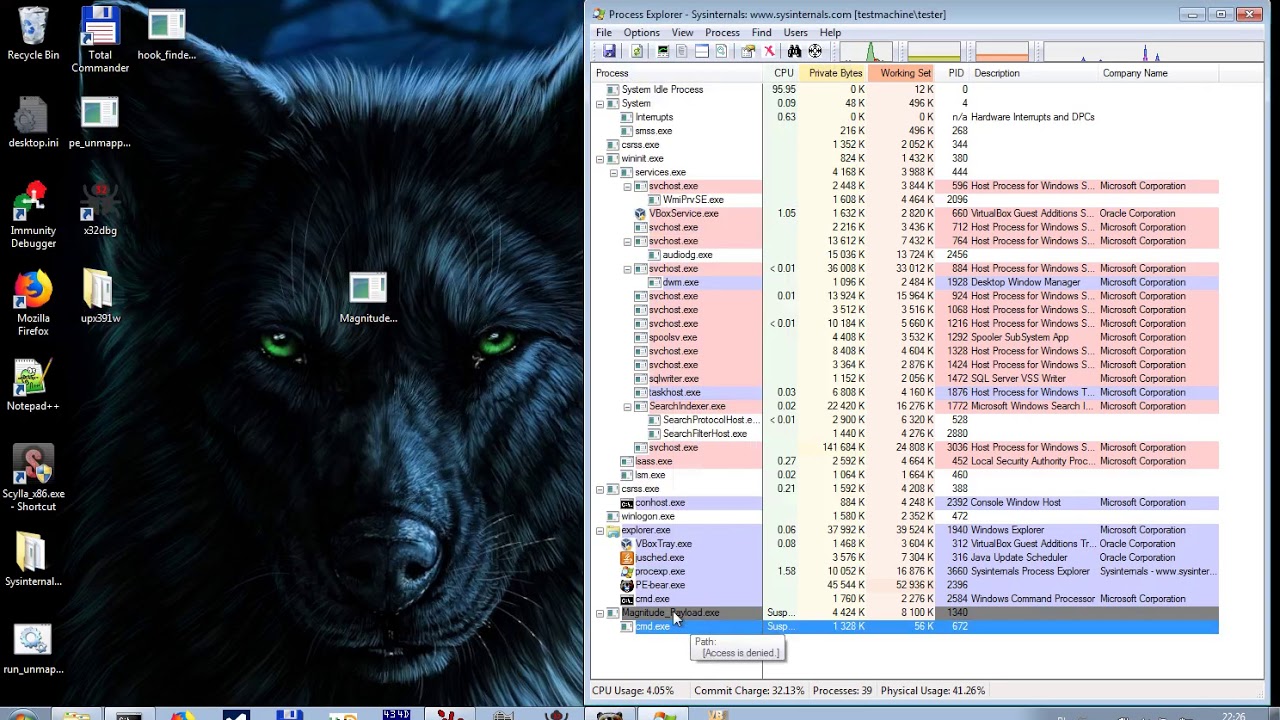Select the Total Commander desktop icon
Viewport: 1280px width, 720px height.
coord(100,40)
